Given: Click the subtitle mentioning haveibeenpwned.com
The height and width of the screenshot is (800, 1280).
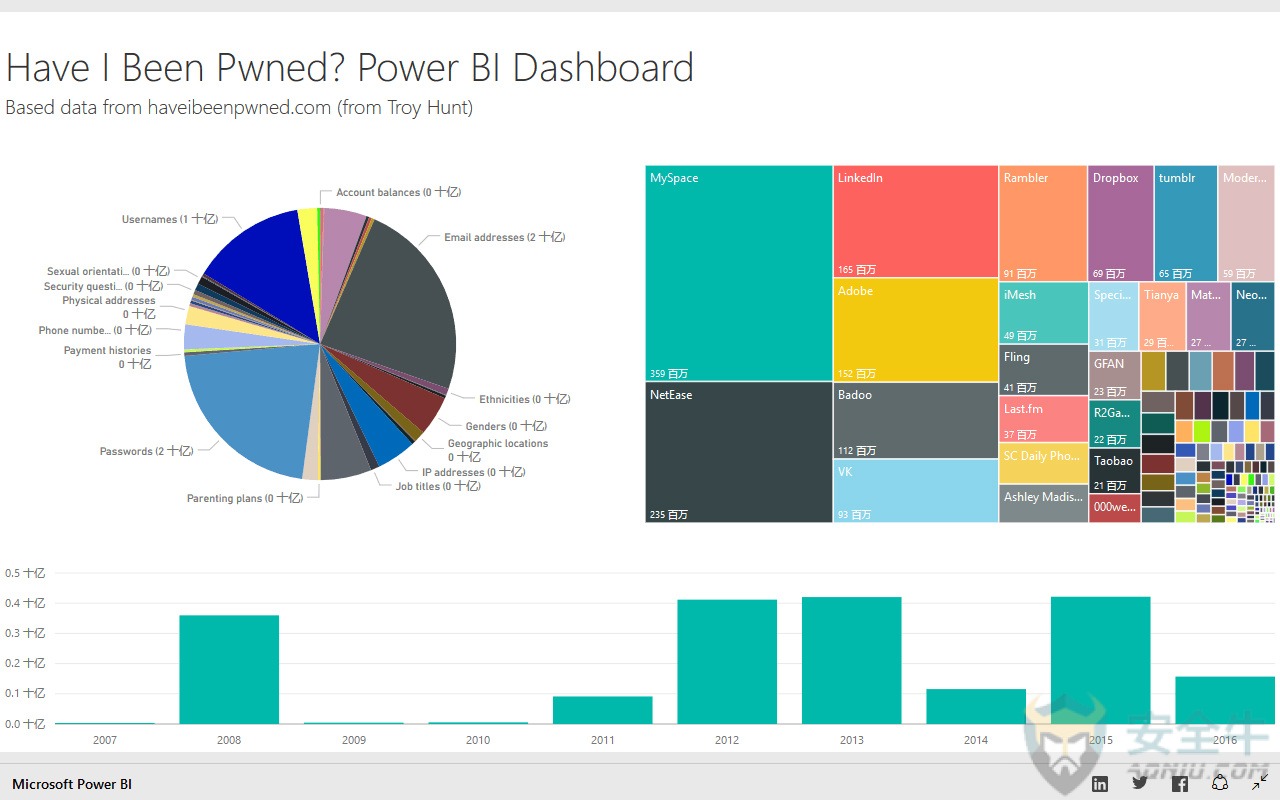Looking at the screenshot, I should 239,107.
